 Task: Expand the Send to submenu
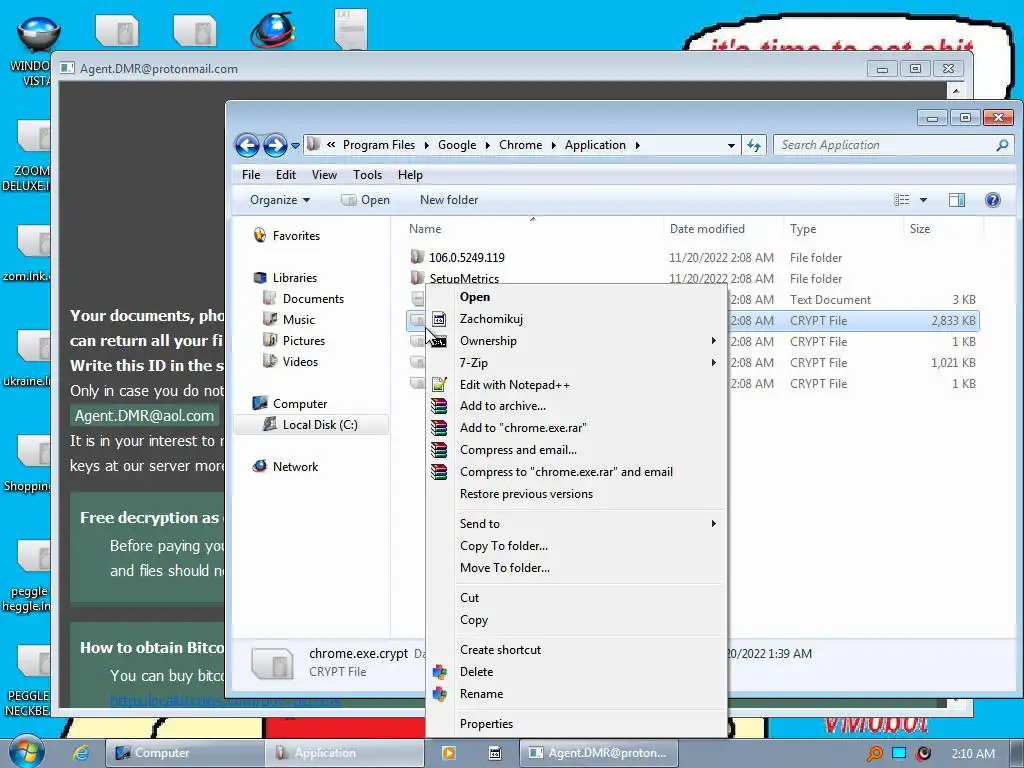pyautogui.click(x=576, y=524)
